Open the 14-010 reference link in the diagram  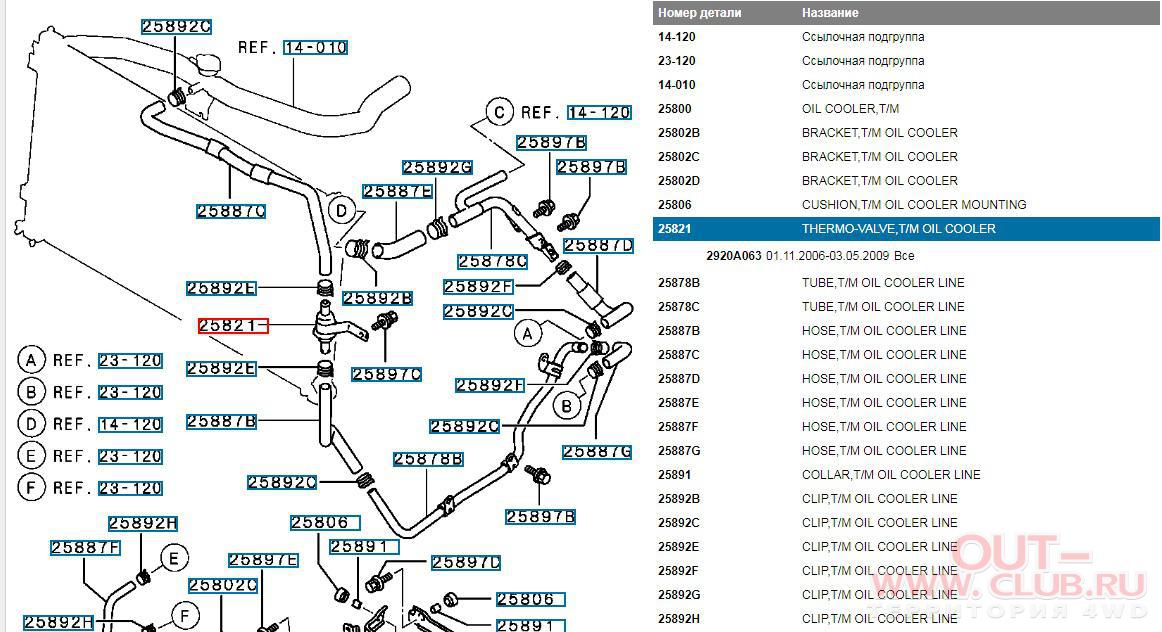click(x=316, y=47)
